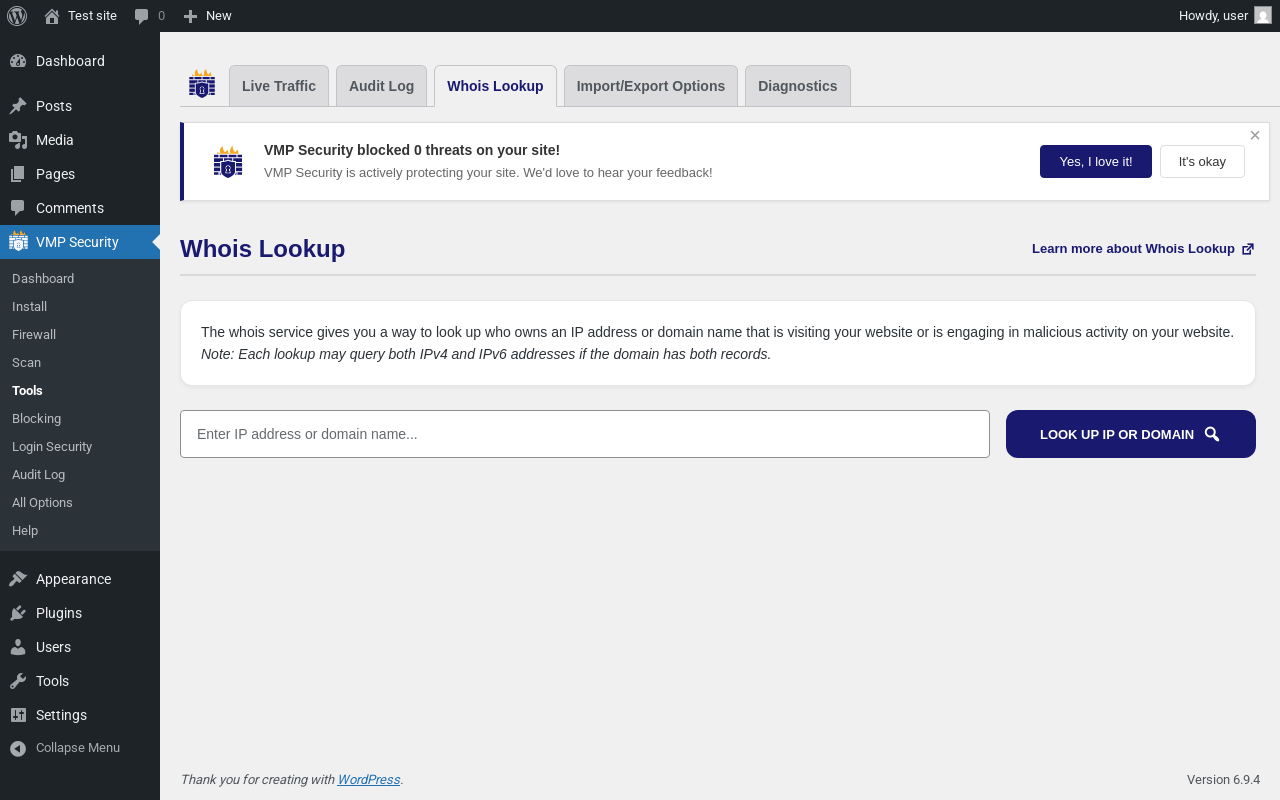
Task: Click the LOOK UP IP OR DOMAIN button
Action: [1131, 434]
